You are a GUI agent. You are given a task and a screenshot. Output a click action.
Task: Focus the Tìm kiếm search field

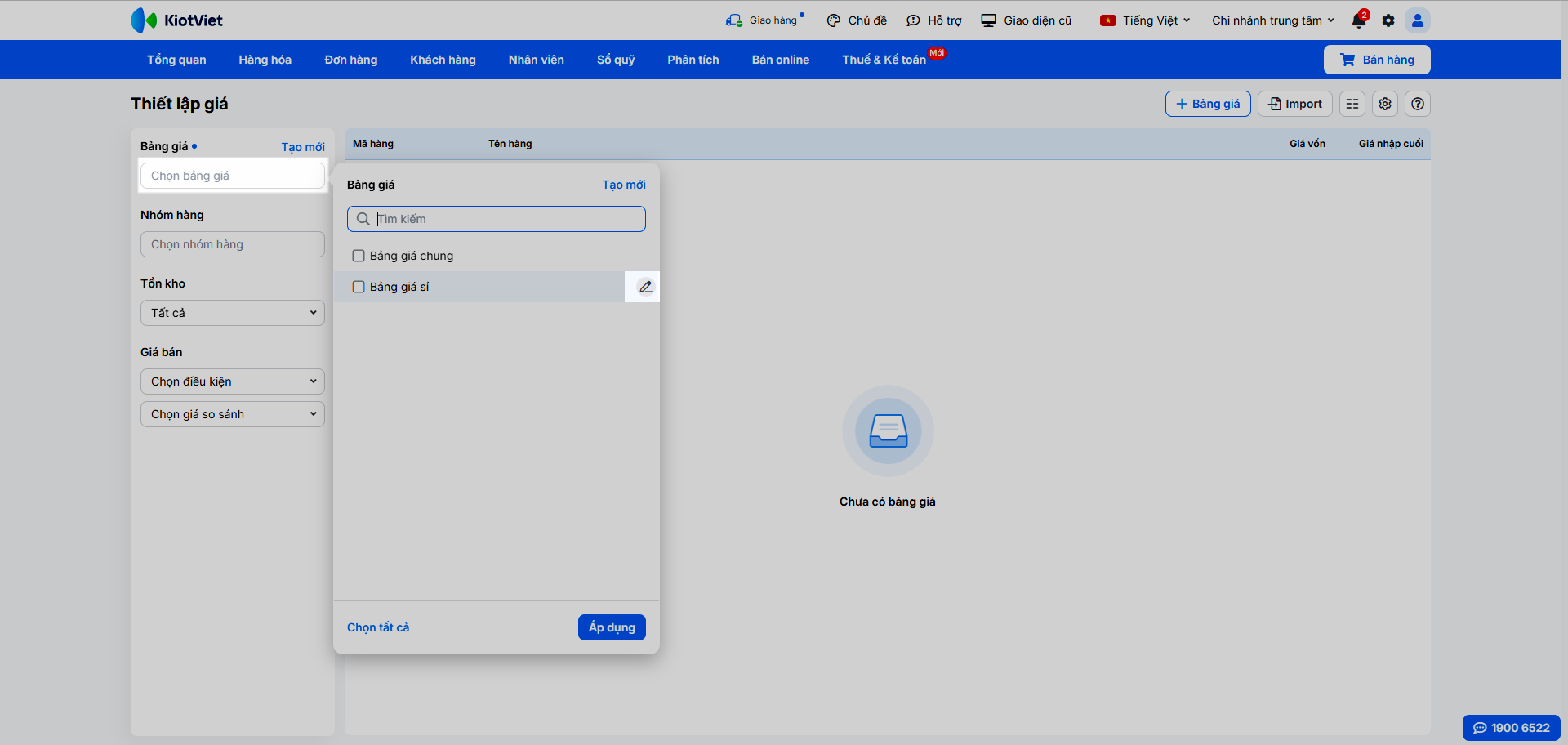click(497, 219)
